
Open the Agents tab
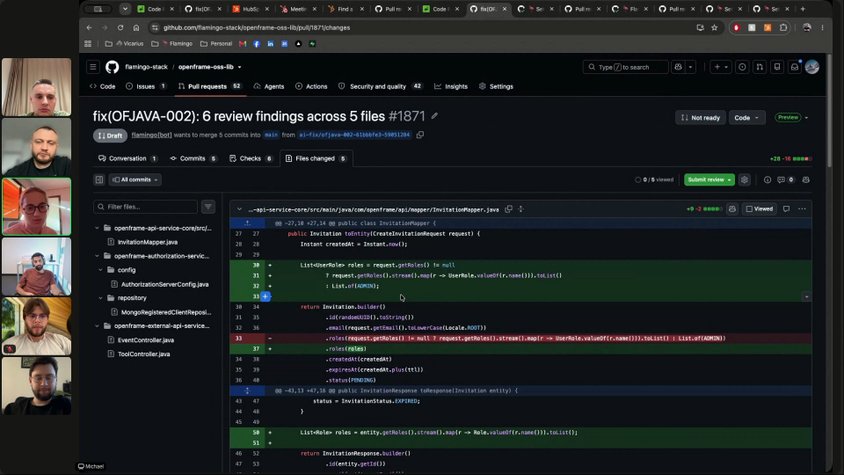[x=269, y=86]
